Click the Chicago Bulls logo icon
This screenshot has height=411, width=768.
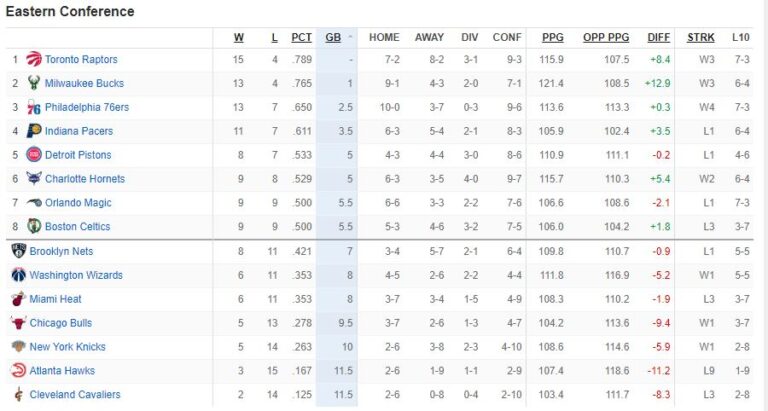18,323
